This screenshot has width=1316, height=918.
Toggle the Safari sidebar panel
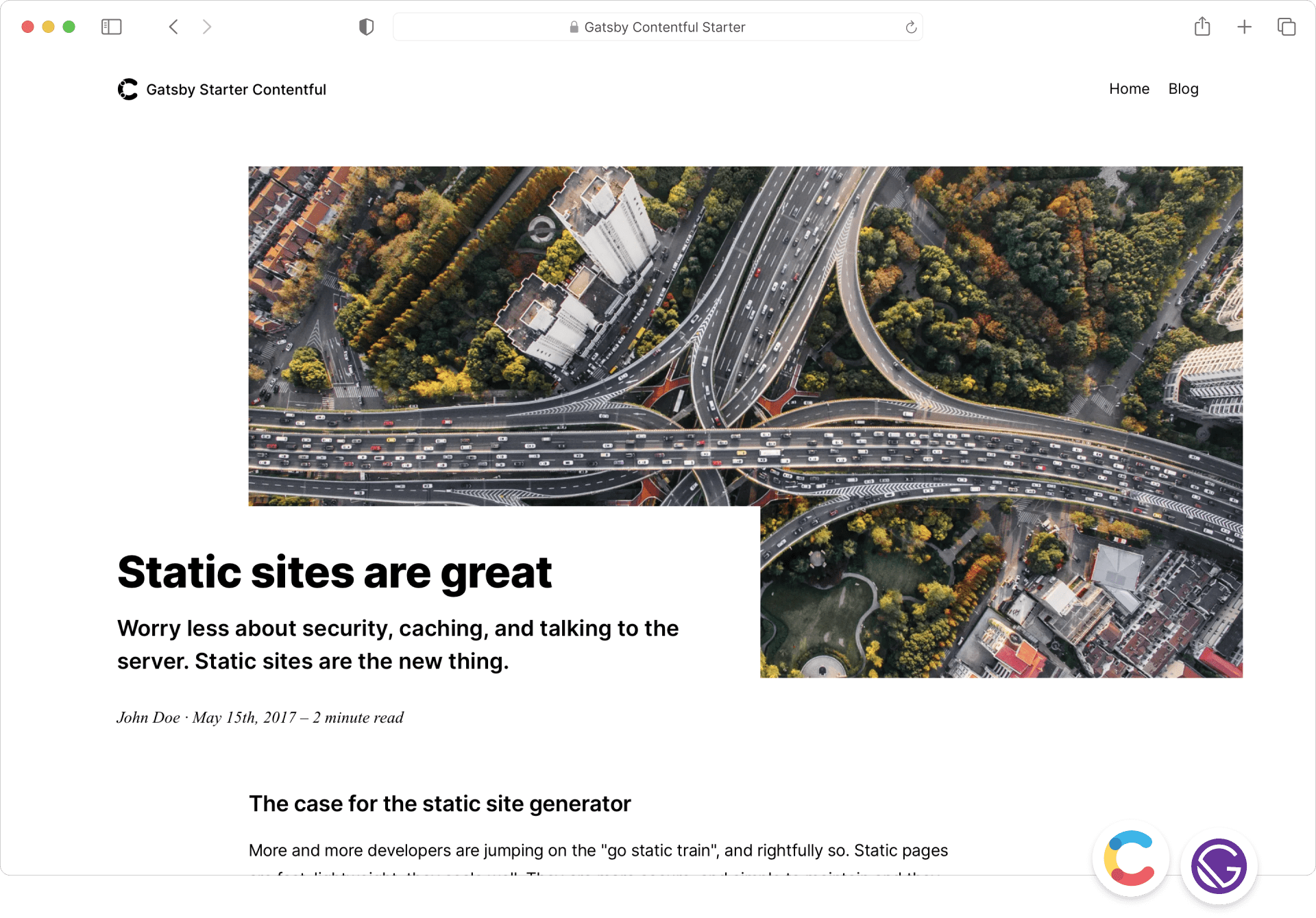point(111,27)
